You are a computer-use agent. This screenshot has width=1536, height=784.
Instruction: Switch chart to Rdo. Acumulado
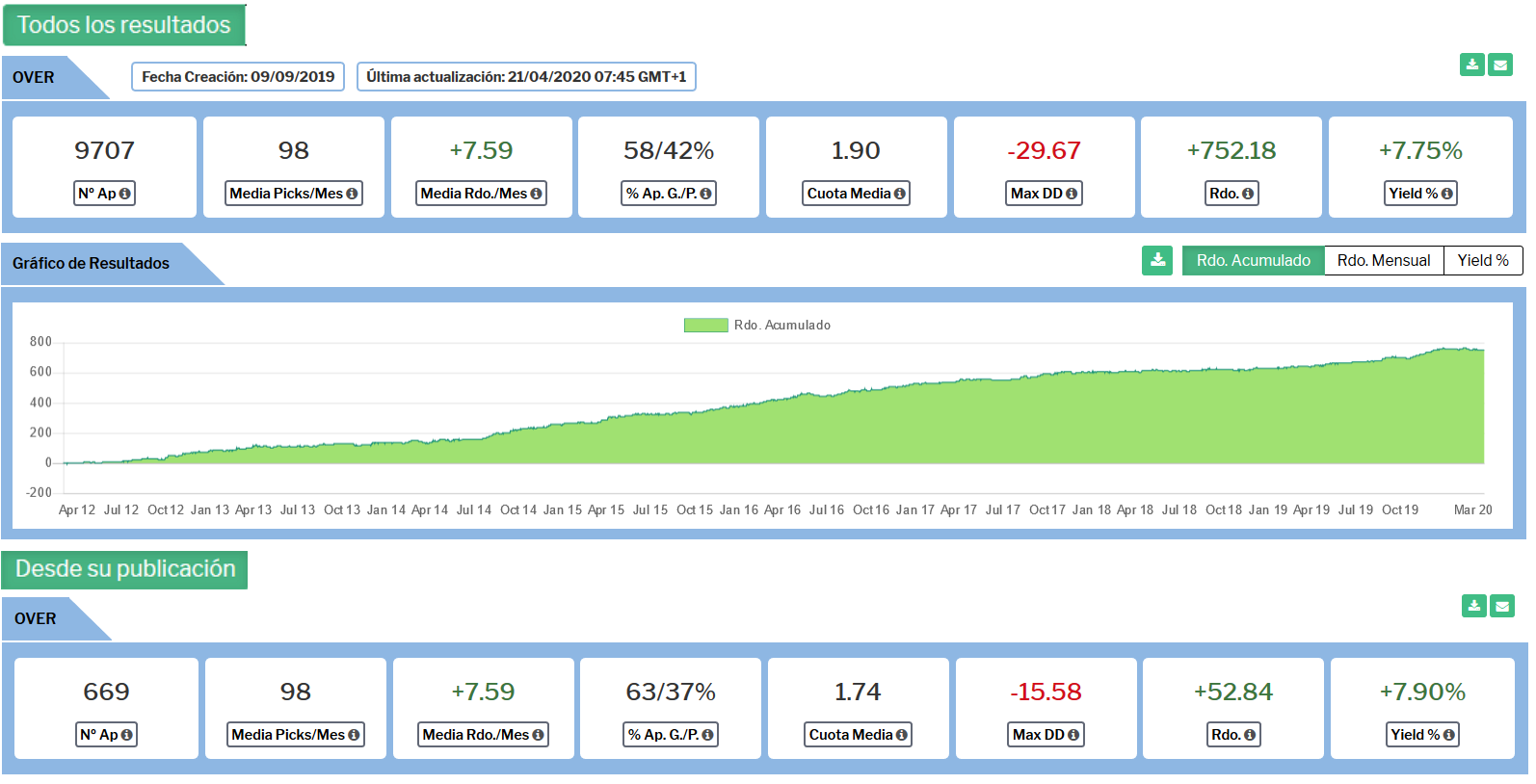tap(1253, 260)
